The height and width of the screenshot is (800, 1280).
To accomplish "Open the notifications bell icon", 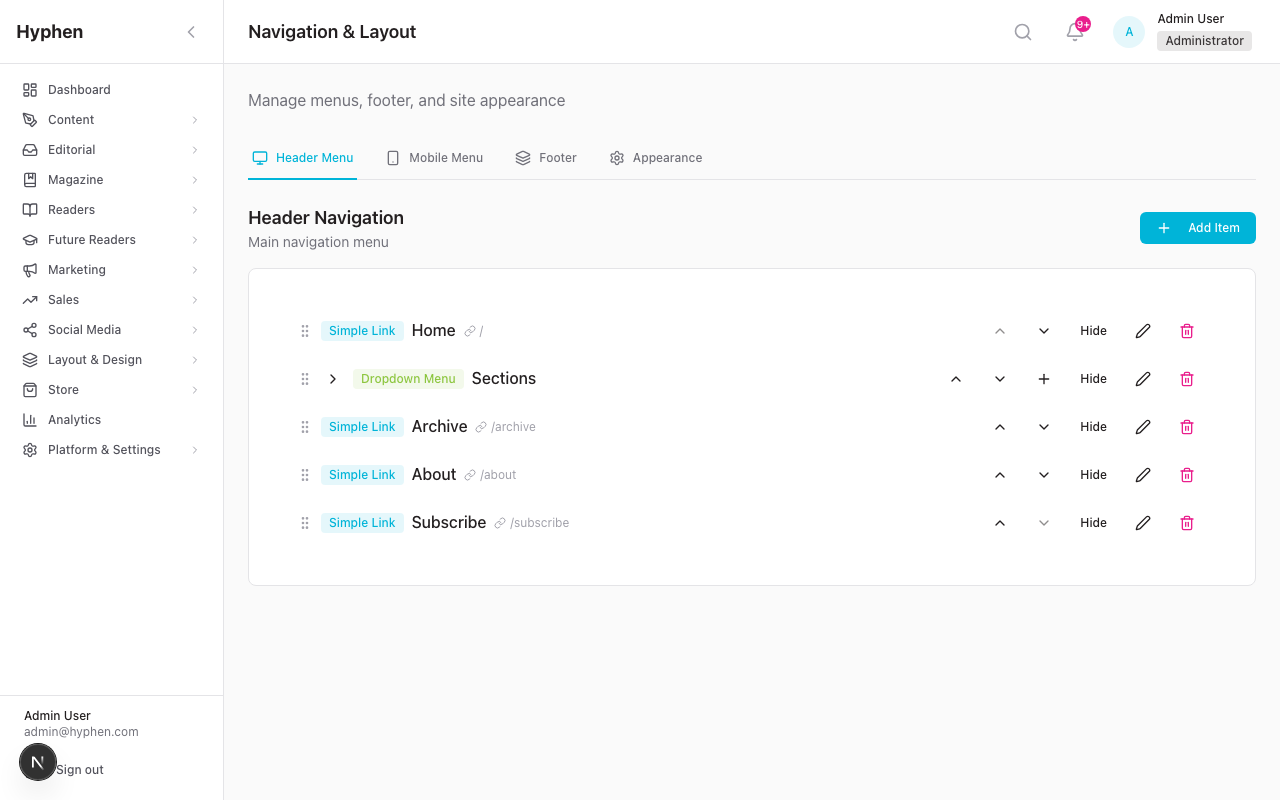I will (x=1073, y=32).
